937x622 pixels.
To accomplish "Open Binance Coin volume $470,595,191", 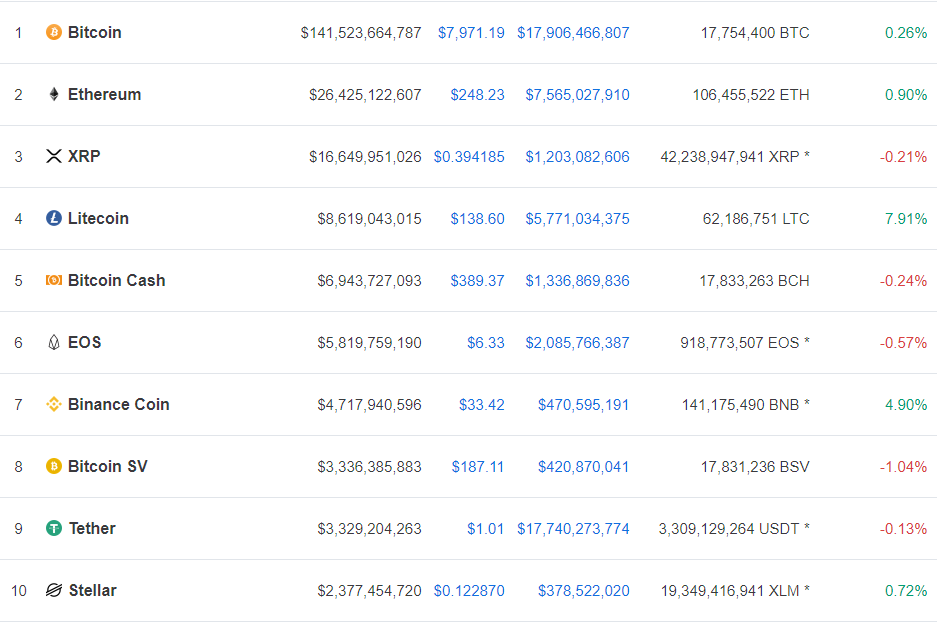I will coord(583,405).
